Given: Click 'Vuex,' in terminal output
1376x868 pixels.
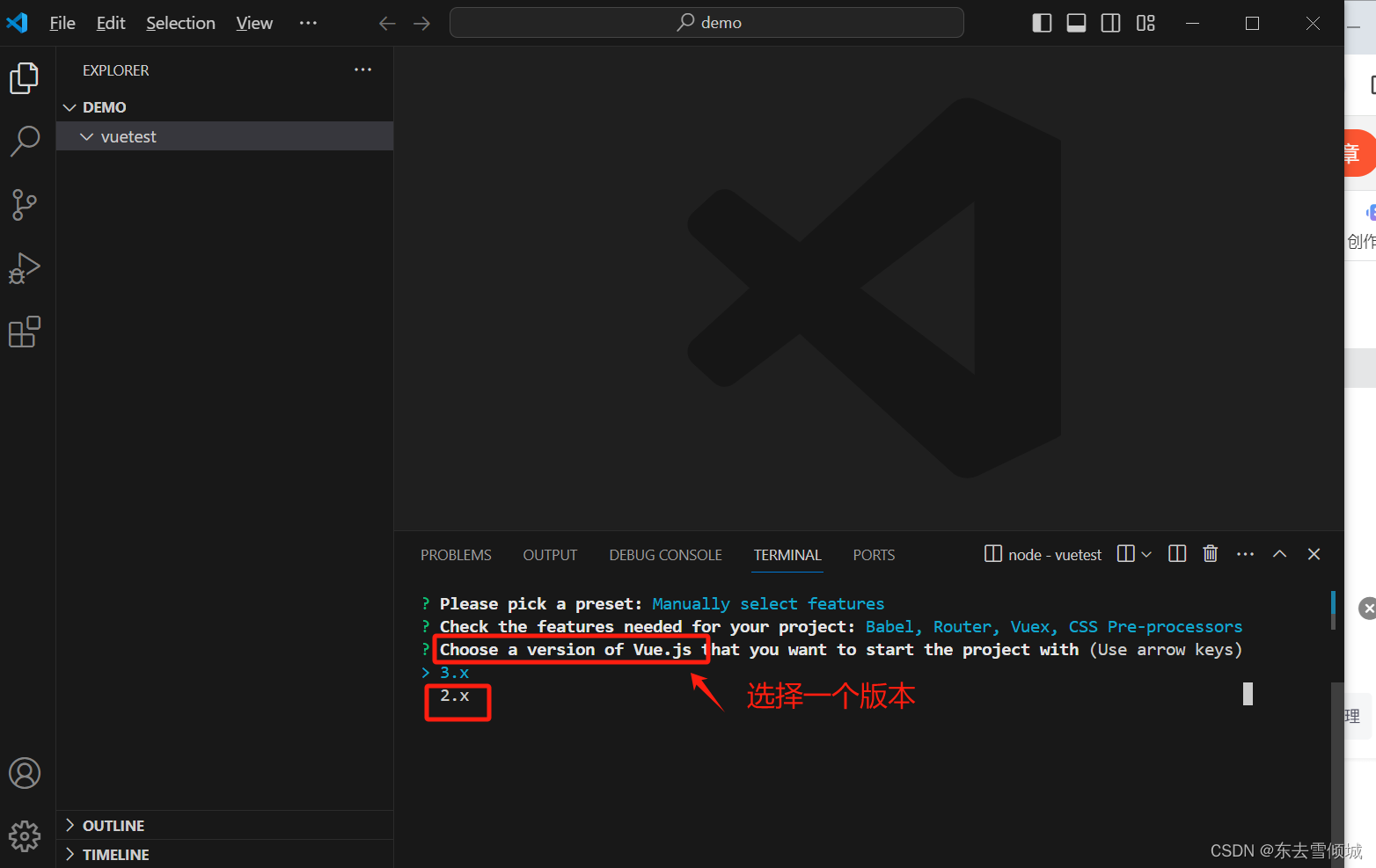Looking at the screenshot, I should (x=1034, y=627).
